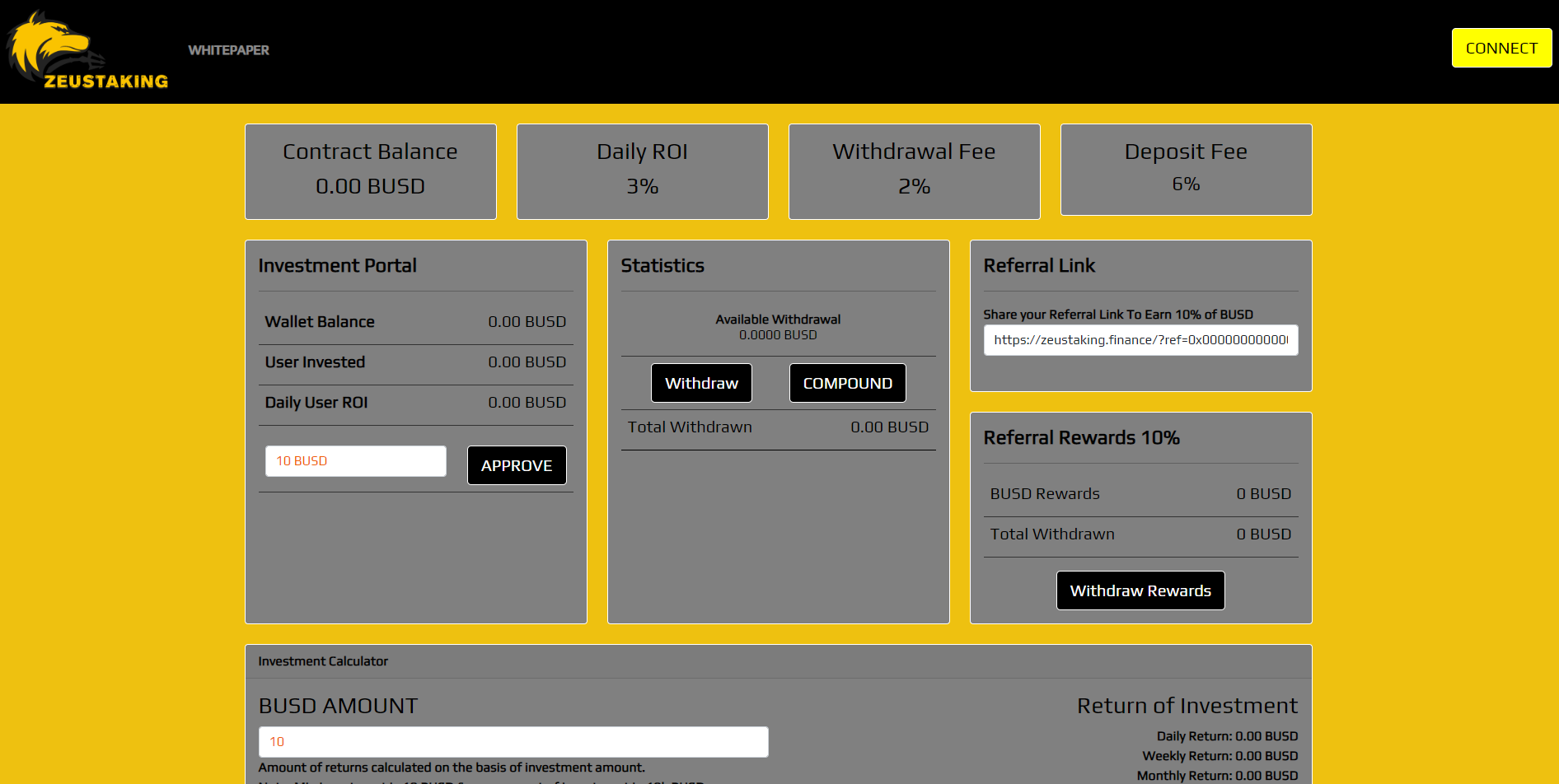This screenshot has width=1559, height=784.
Task: Click the Investment Portal heading
Action: [x=337, y=266]
